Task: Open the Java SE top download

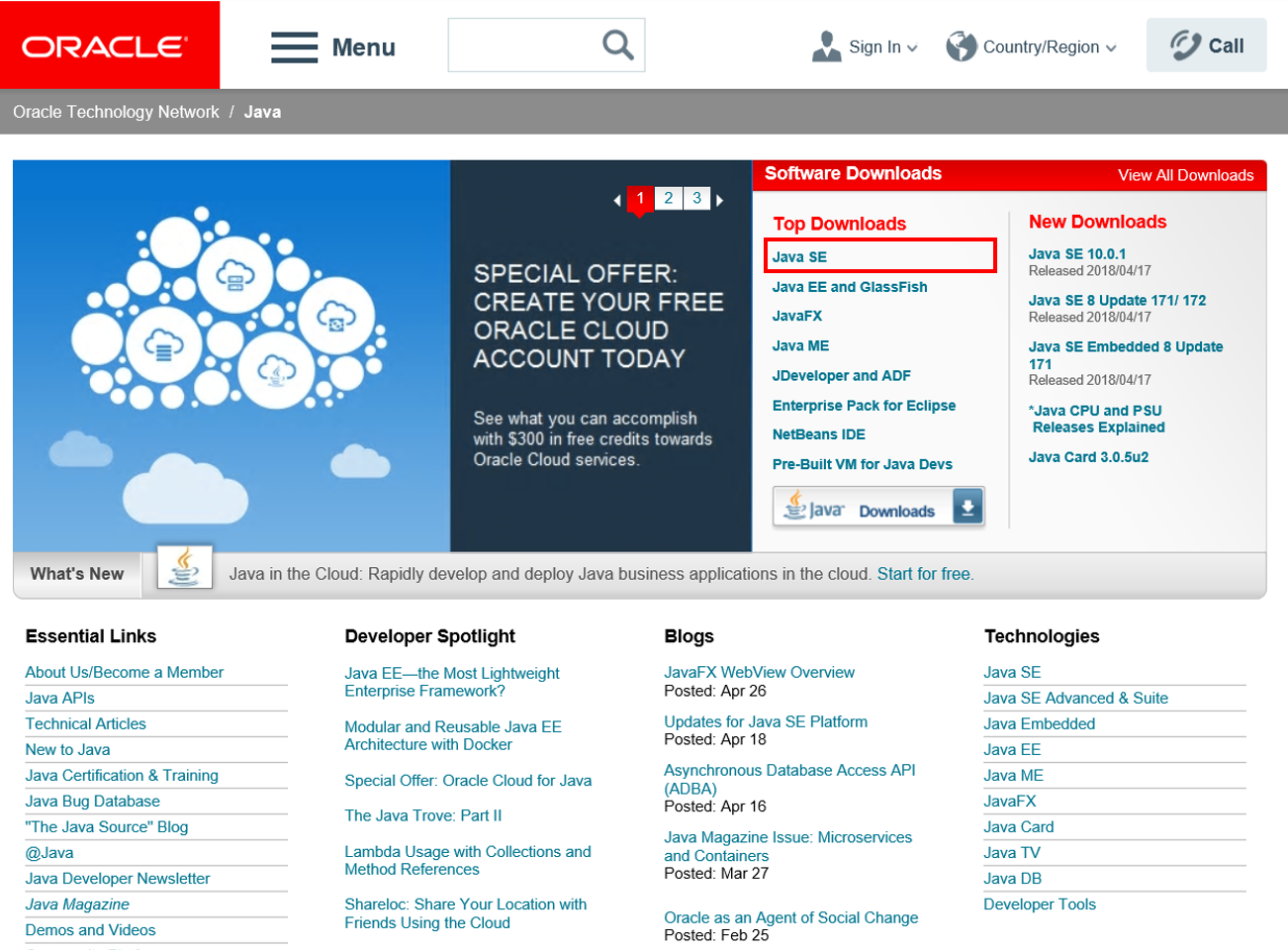Action: tap(799, 256)
